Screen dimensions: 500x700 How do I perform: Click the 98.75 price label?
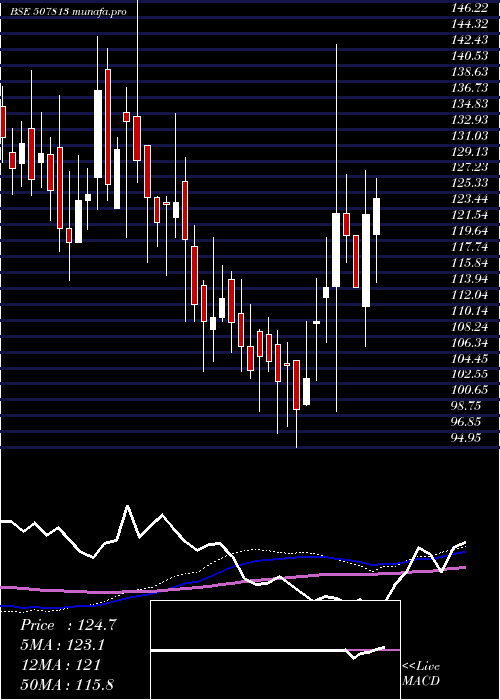467,407
